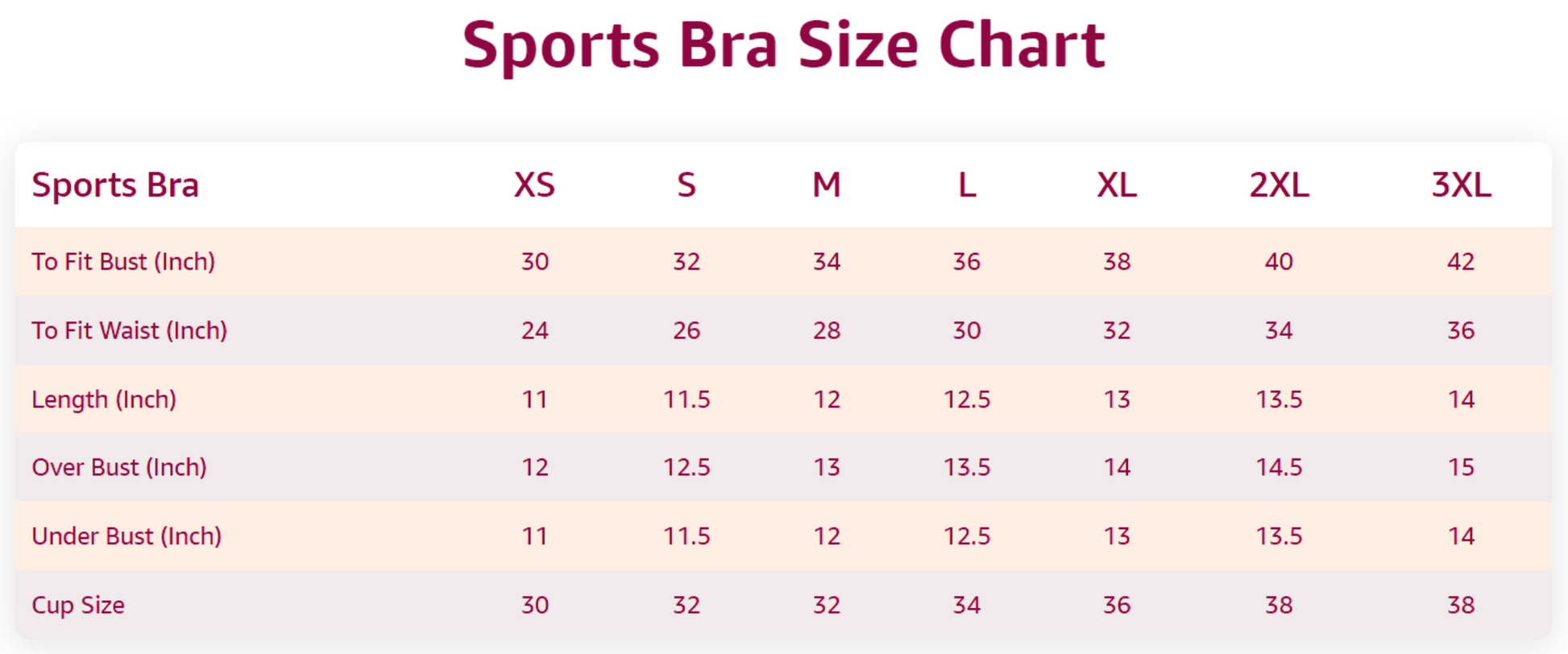Select the To Fit Waist value for S

click(x=687, y=330)
